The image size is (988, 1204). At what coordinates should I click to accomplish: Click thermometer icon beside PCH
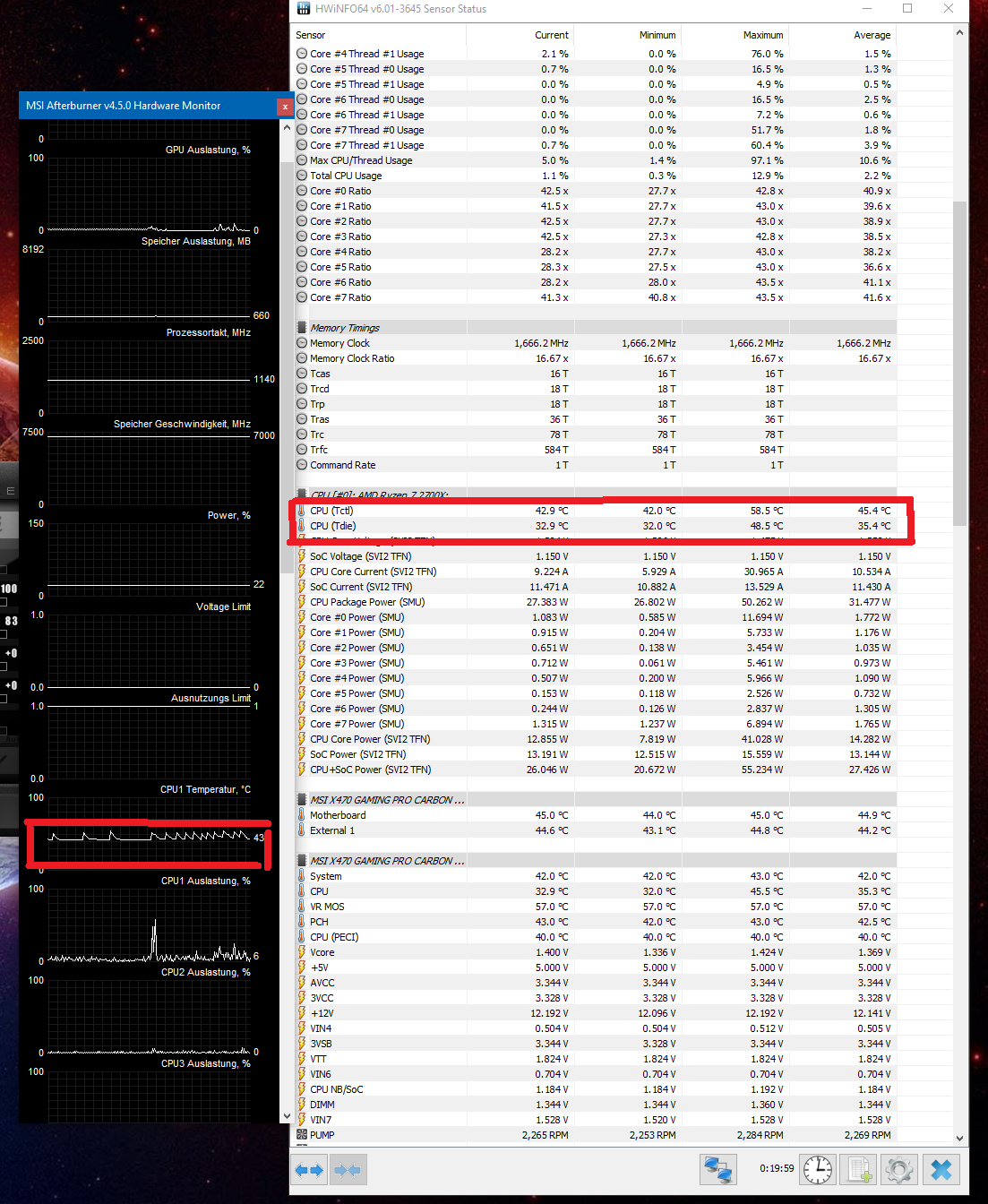click(x=302, y=922)
